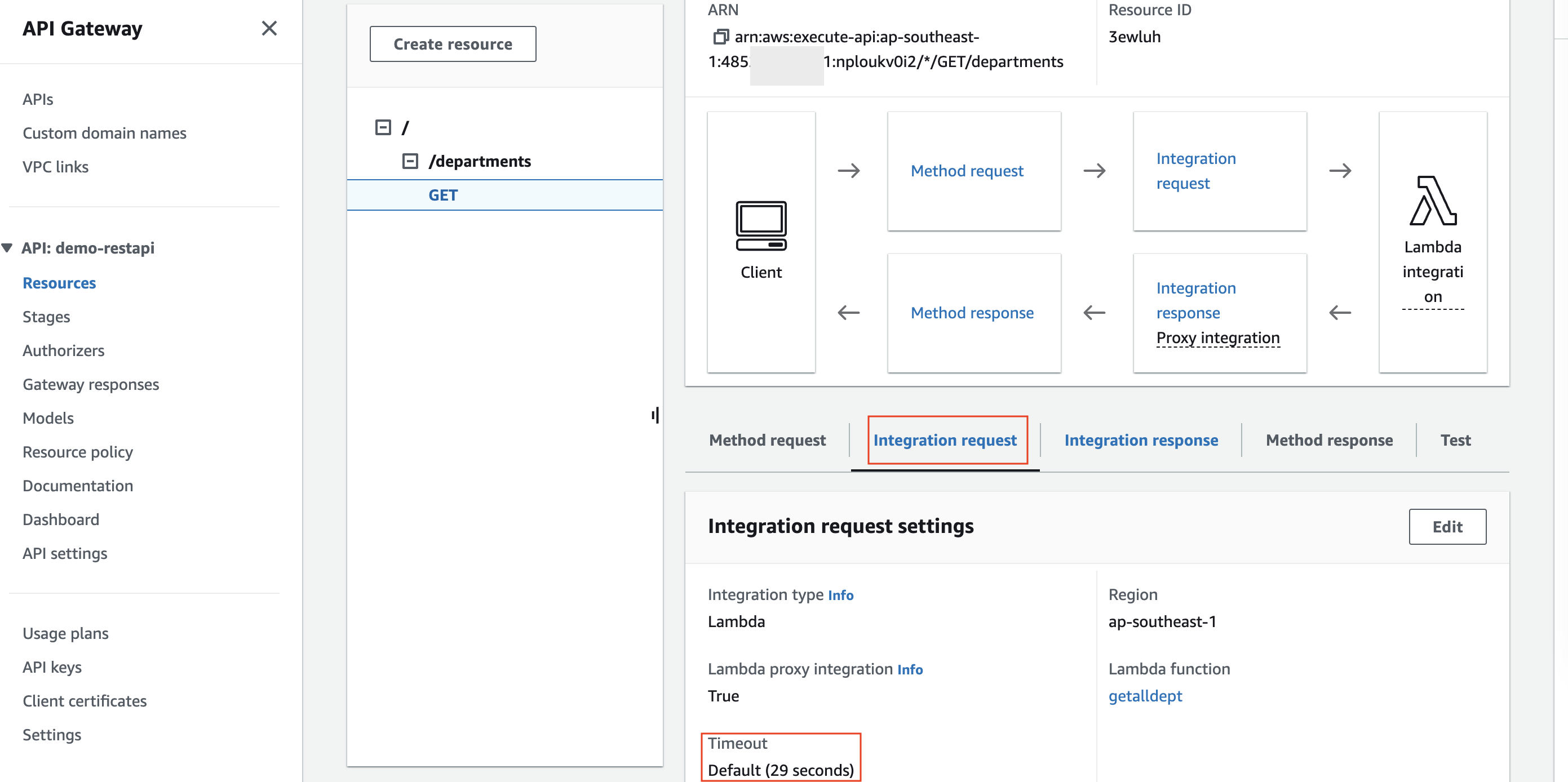The width and height of the screenshot is (1568, 782).
Task: Show Info for Lambda proxy integration
Action: click(910, 669)
